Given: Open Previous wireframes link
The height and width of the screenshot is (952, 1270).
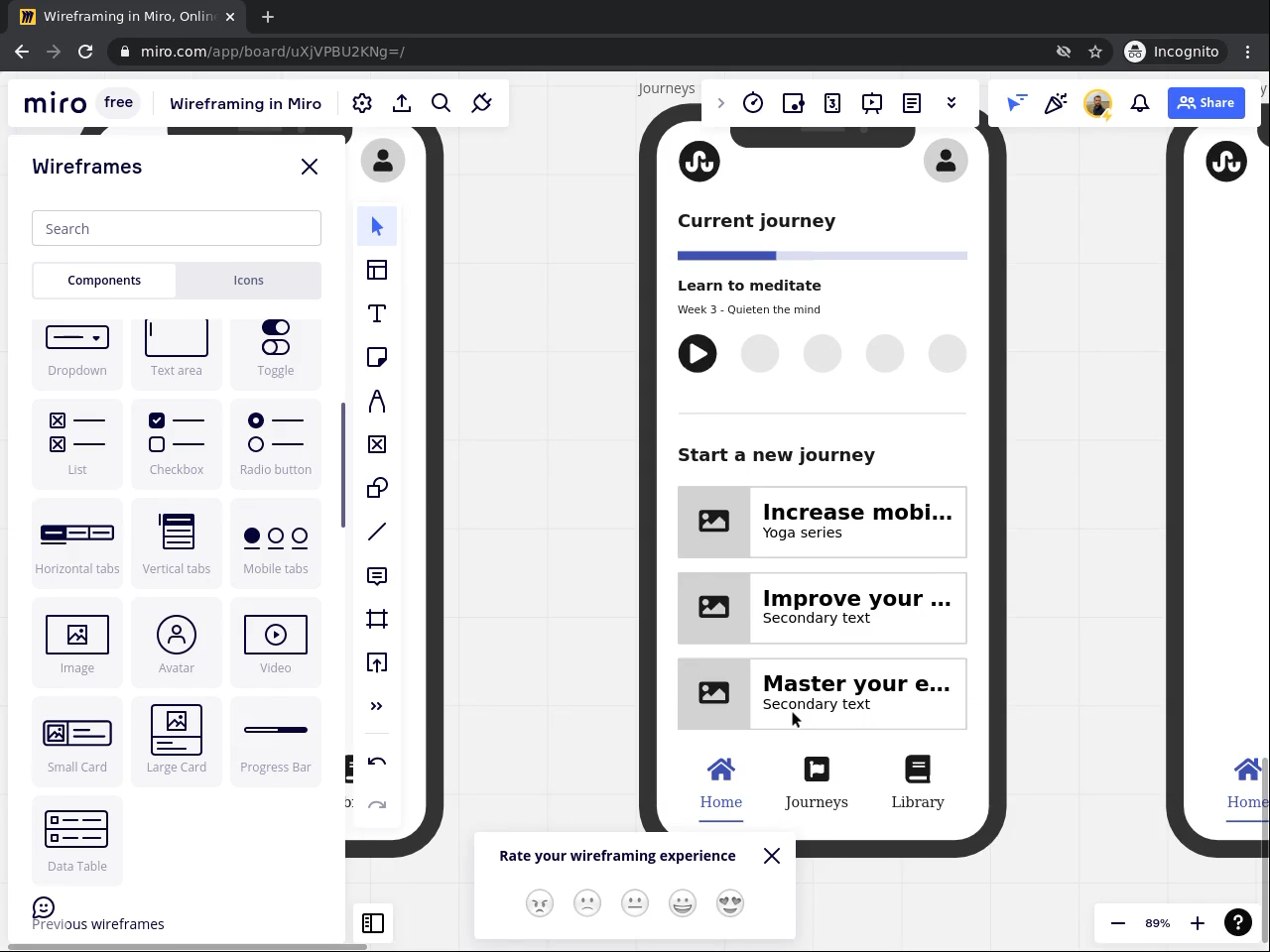Looking at the screenshot, I should (x=98, y=924).
